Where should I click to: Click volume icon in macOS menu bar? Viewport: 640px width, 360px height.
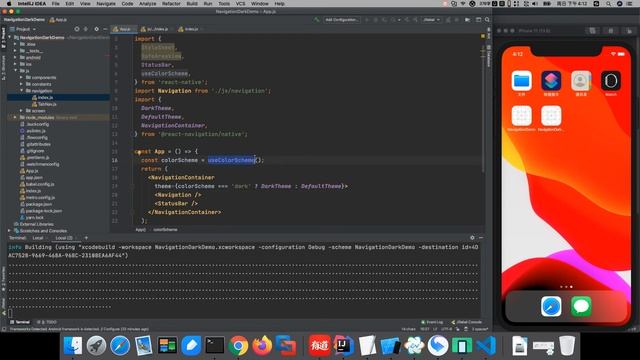535,4
